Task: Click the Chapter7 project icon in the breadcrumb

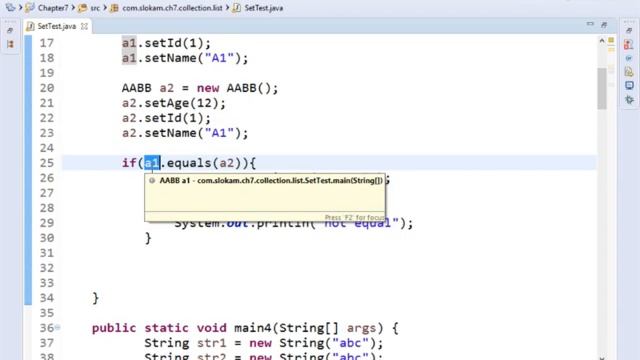Action: click(x=30, y=7)
